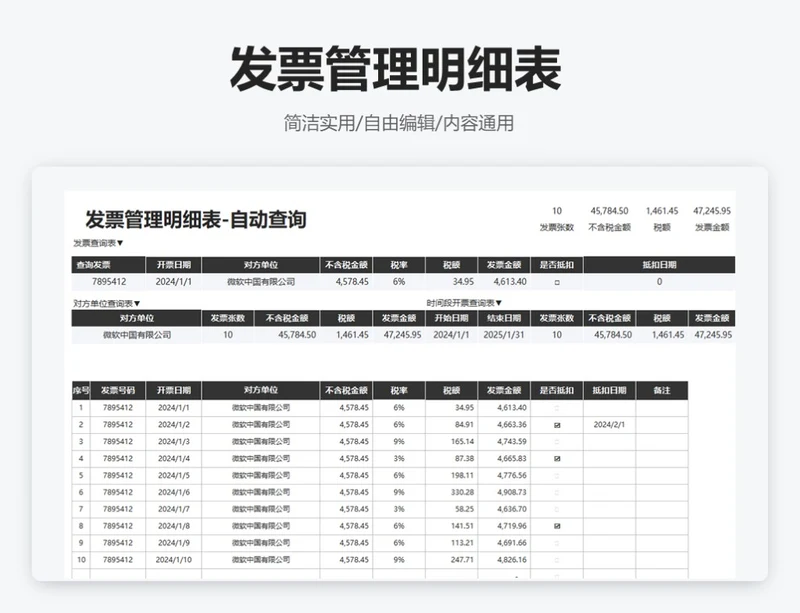800x613 pixels.
Task: Select the 发票金额 cell 4,663.36
Action: 504,425
